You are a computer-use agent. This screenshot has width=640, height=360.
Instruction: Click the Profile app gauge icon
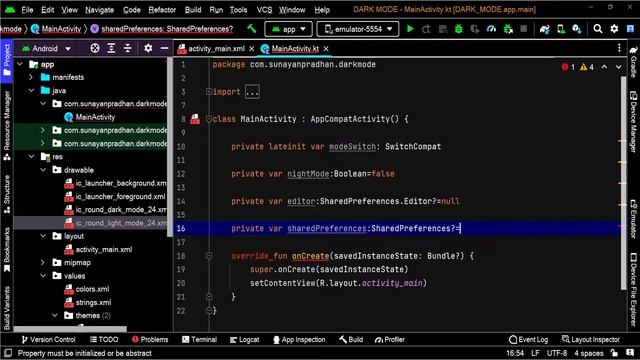491,29
